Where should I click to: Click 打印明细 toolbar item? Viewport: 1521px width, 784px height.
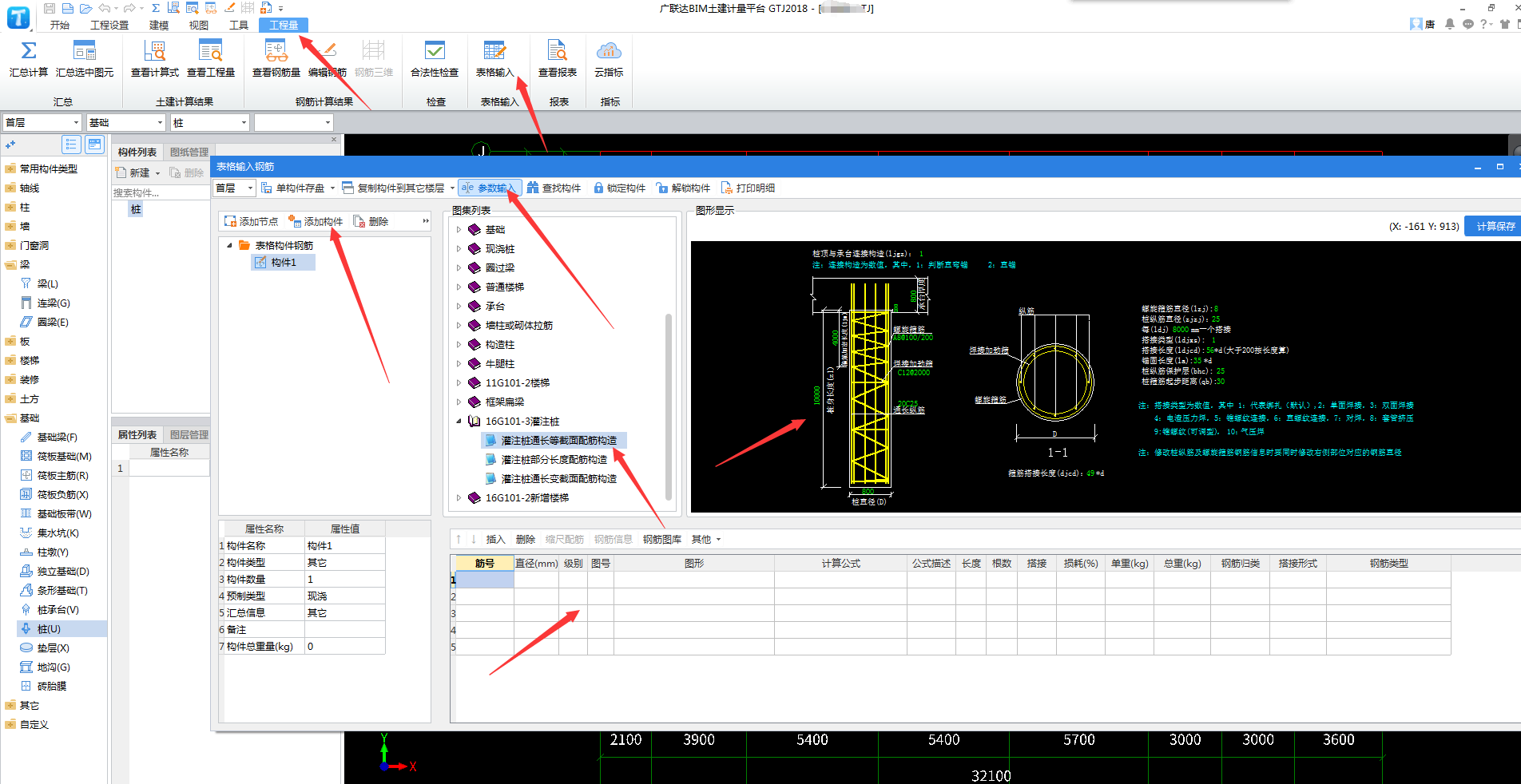(x=748, y=188)
